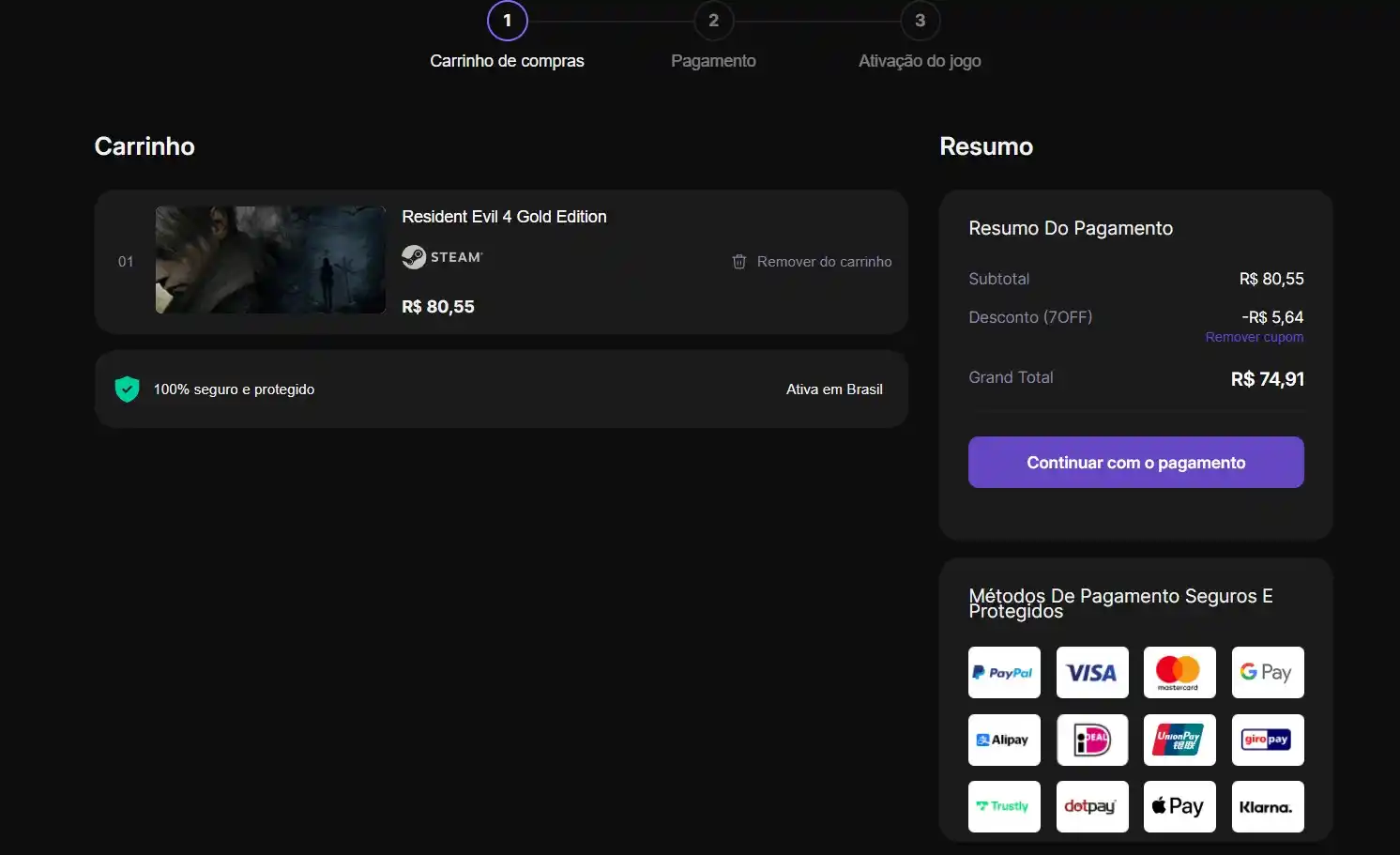Screen dimensions: 1400x855
Task: Click the cart item number 01
Action: pyautogui.click(x=126, y=262)
